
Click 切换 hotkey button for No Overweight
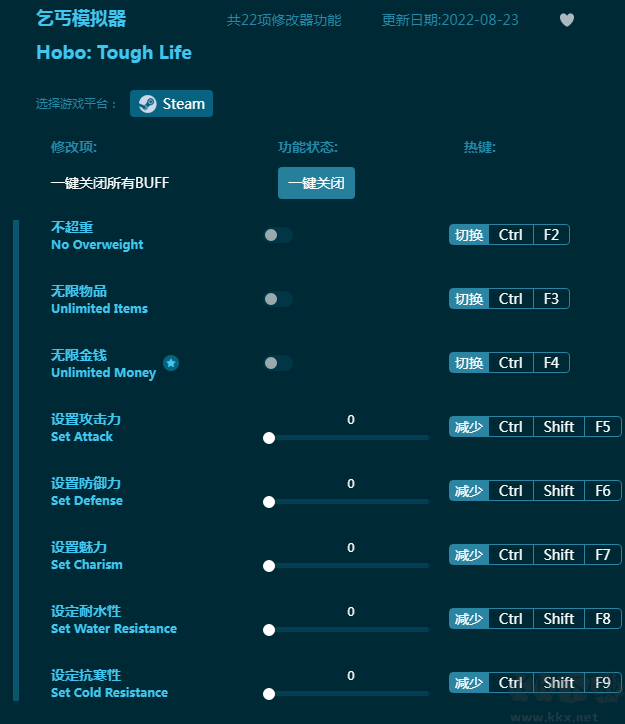469,235
